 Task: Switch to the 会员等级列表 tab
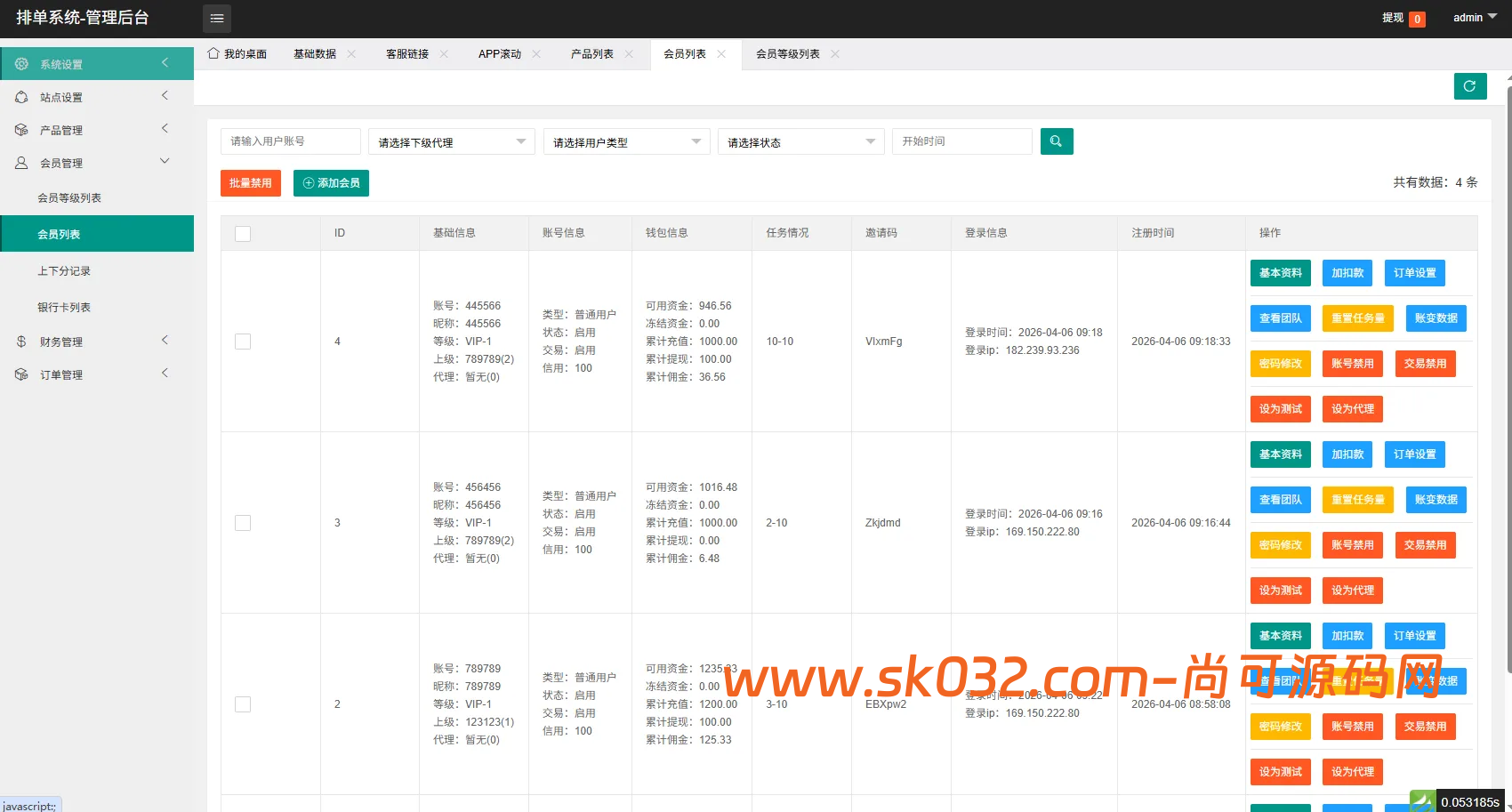pyautogui.click(x=788, y=54)
